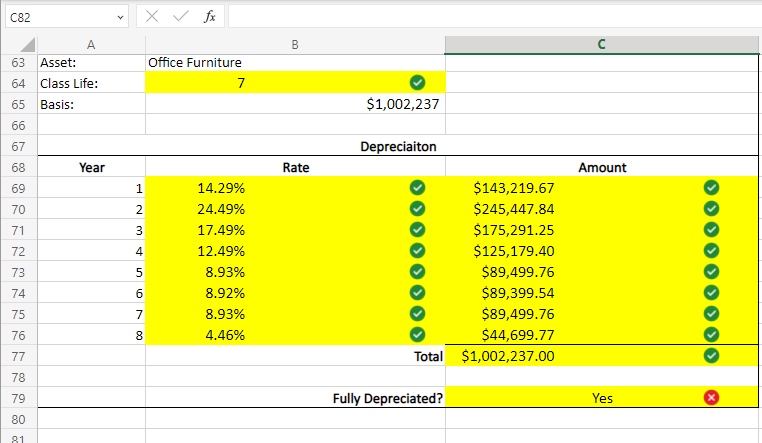Viewport: 762px width, 443px height.
Task: Click green check icon beside rate 14.29%
Action: (x=417, y=187)
